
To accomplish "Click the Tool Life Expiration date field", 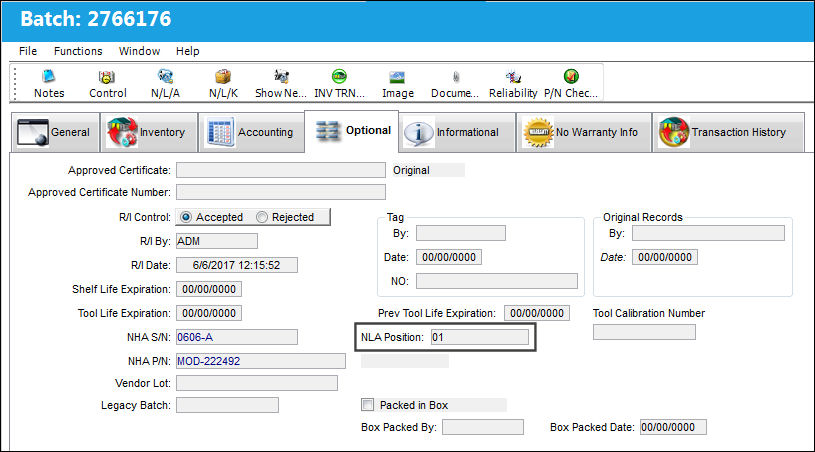I will tap(209, 313).
